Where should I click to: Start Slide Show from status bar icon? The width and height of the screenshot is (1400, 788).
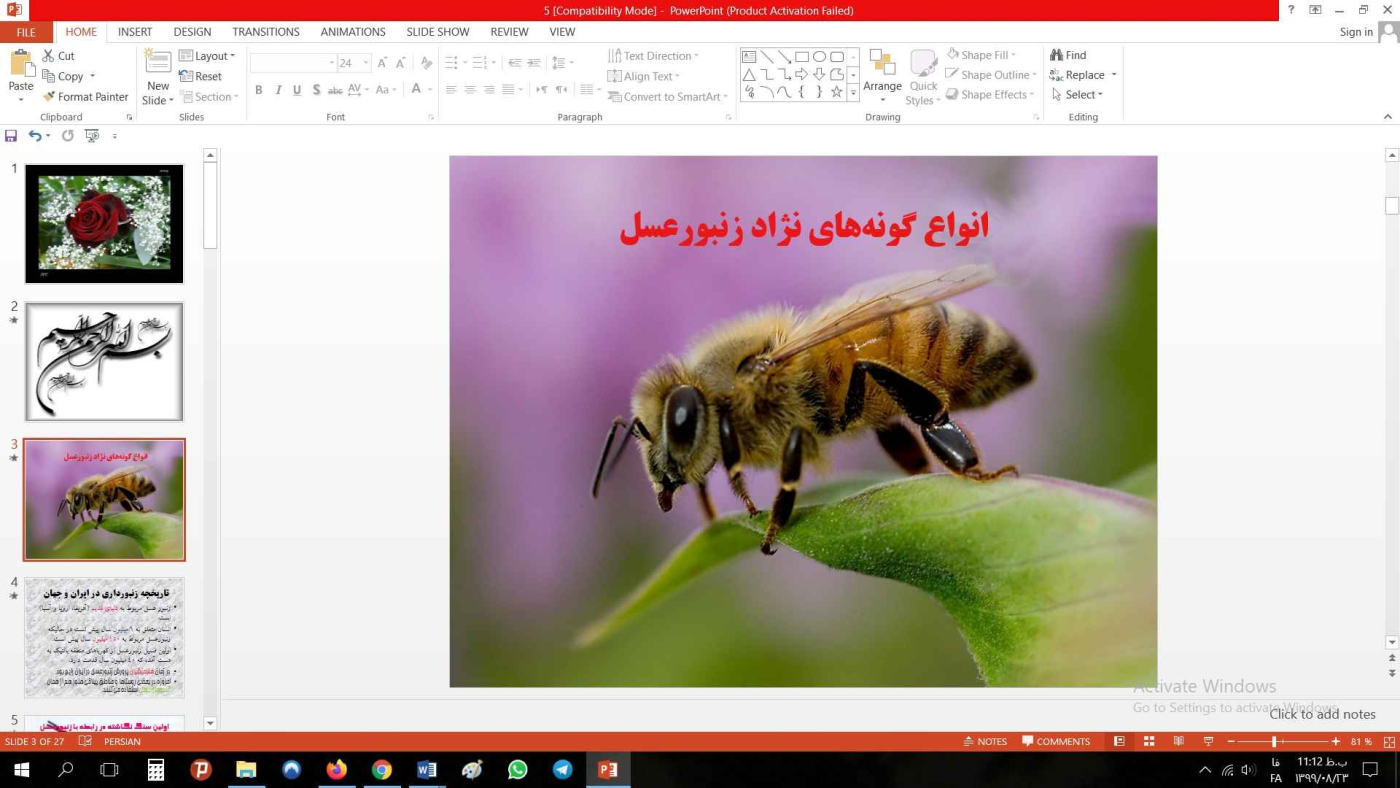1208,742
